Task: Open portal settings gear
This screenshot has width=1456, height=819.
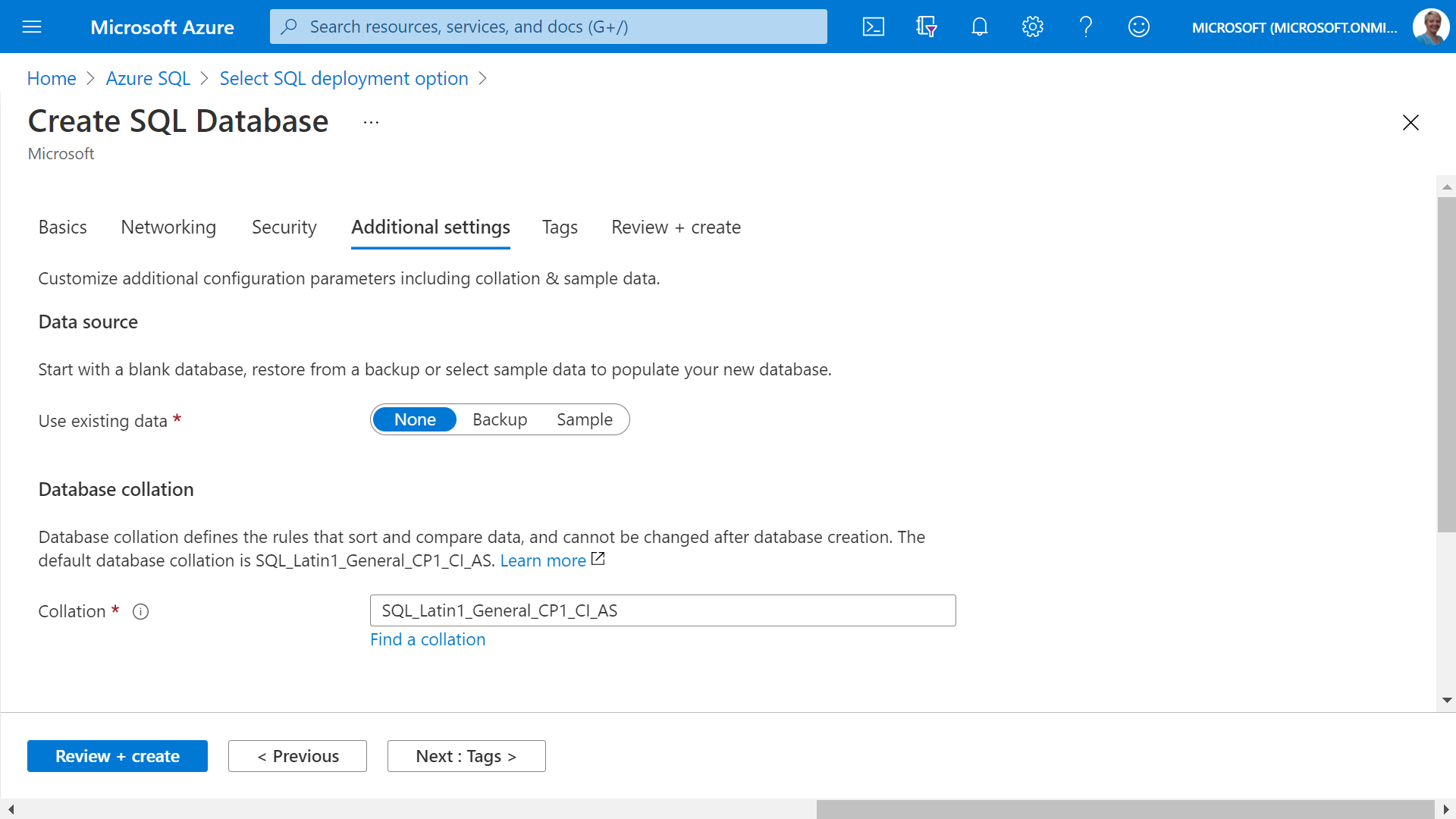Action: [x=1032, y=27]
